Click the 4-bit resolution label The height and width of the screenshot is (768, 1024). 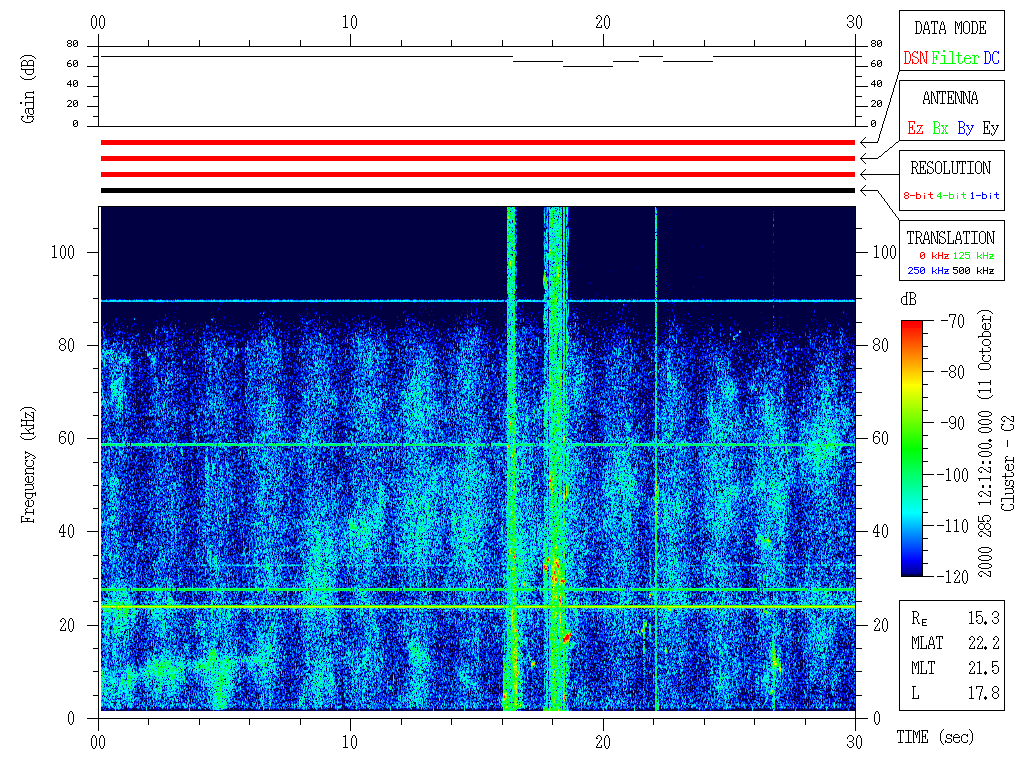955,196
